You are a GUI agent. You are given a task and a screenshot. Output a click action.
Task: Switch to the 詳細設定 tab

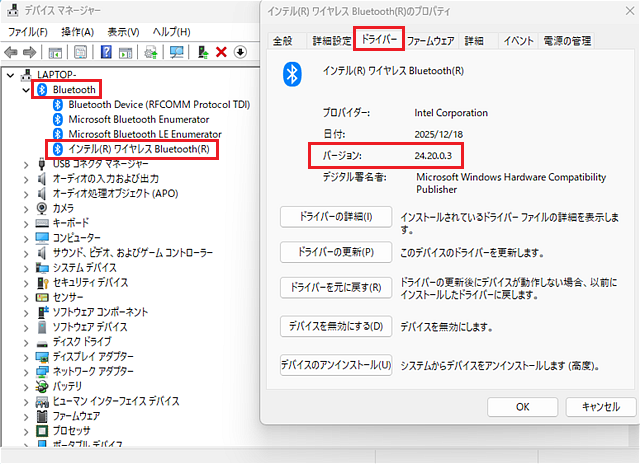point(332,41)
